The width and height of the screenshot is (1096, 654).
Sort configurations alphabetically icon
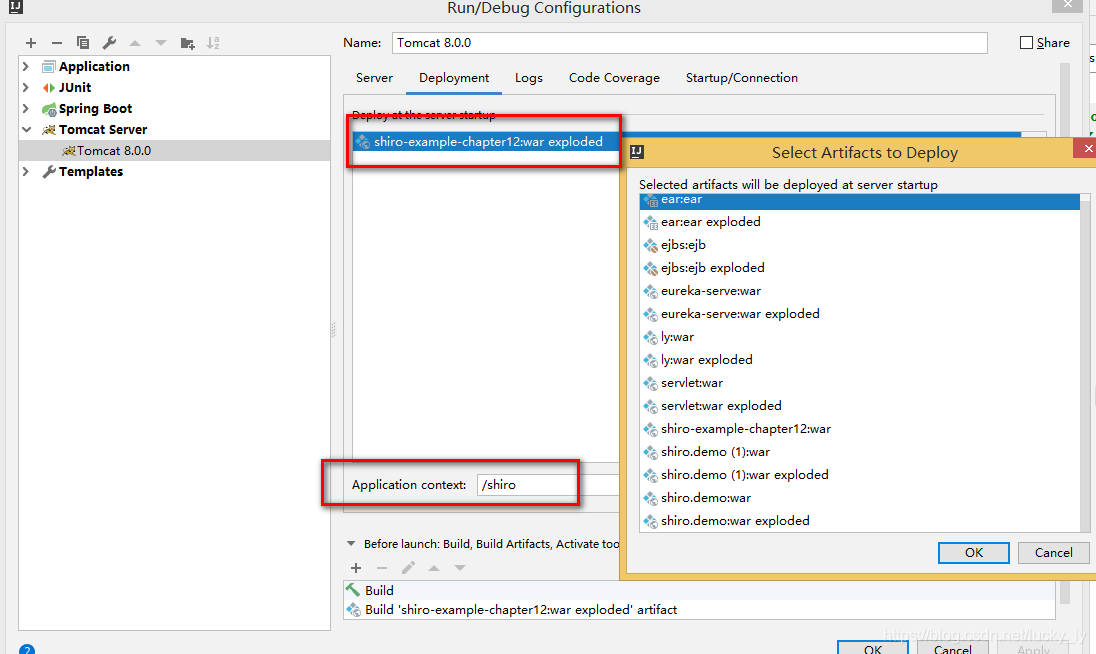pyautogui.click(x=213, y=43)
